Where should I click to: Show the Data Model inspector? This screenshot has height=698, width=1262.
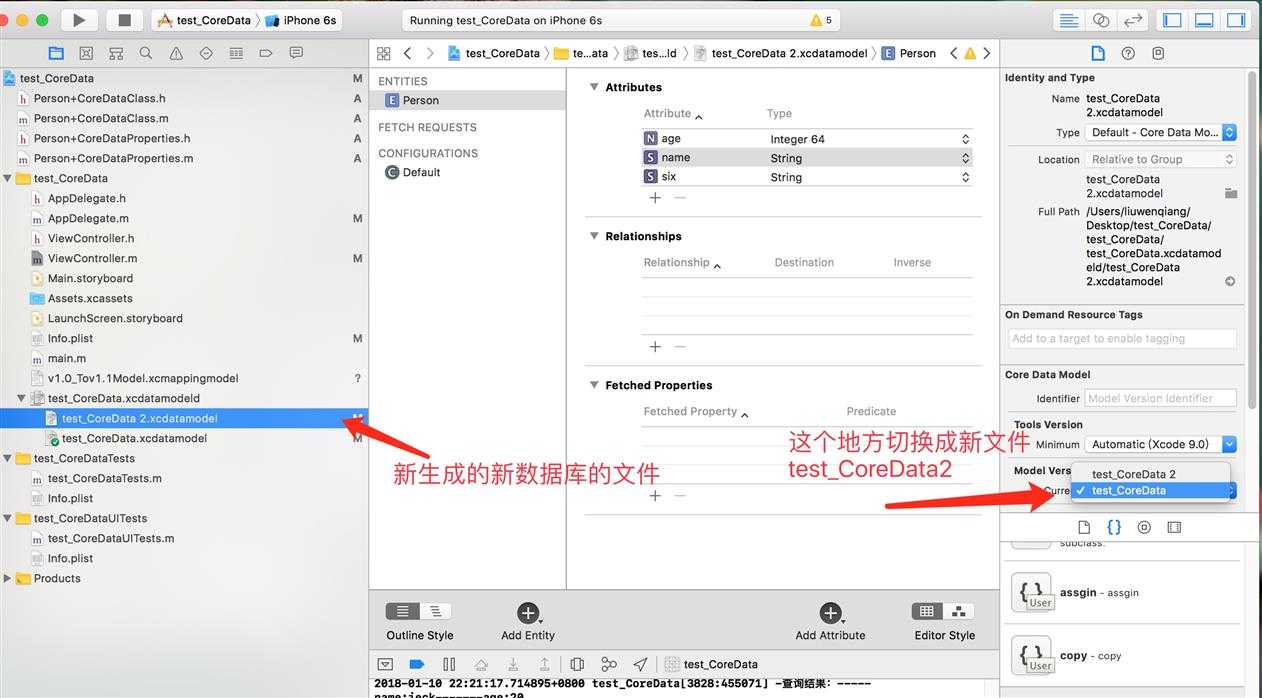[x=1158, y=53]
